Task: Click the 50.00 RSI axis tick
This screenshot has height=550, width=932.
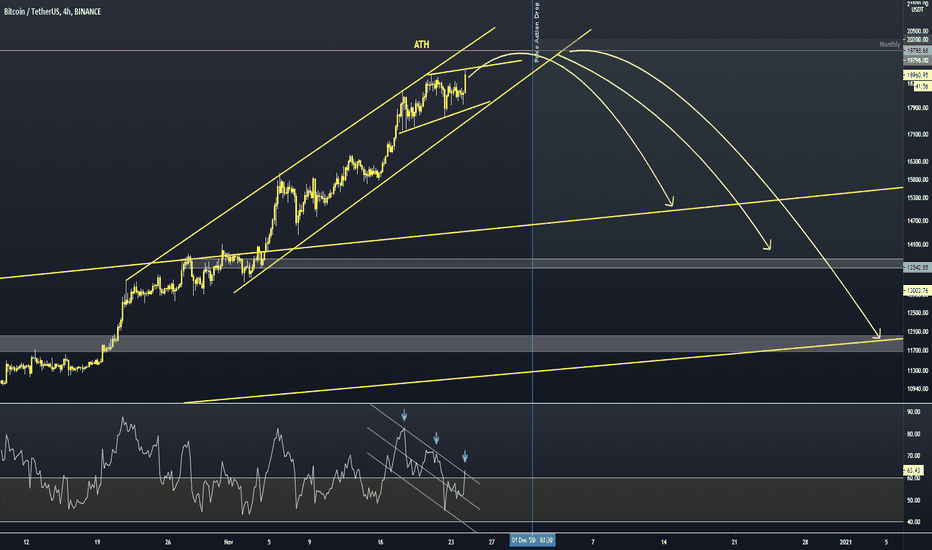Action: click(914, 501)
